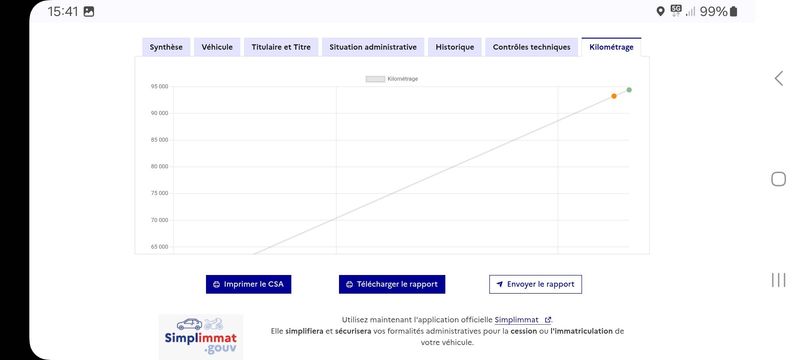This screenshot has width=800, height=360.
Task: Click Envoyer le rapport button
Action: click(535, 285)
